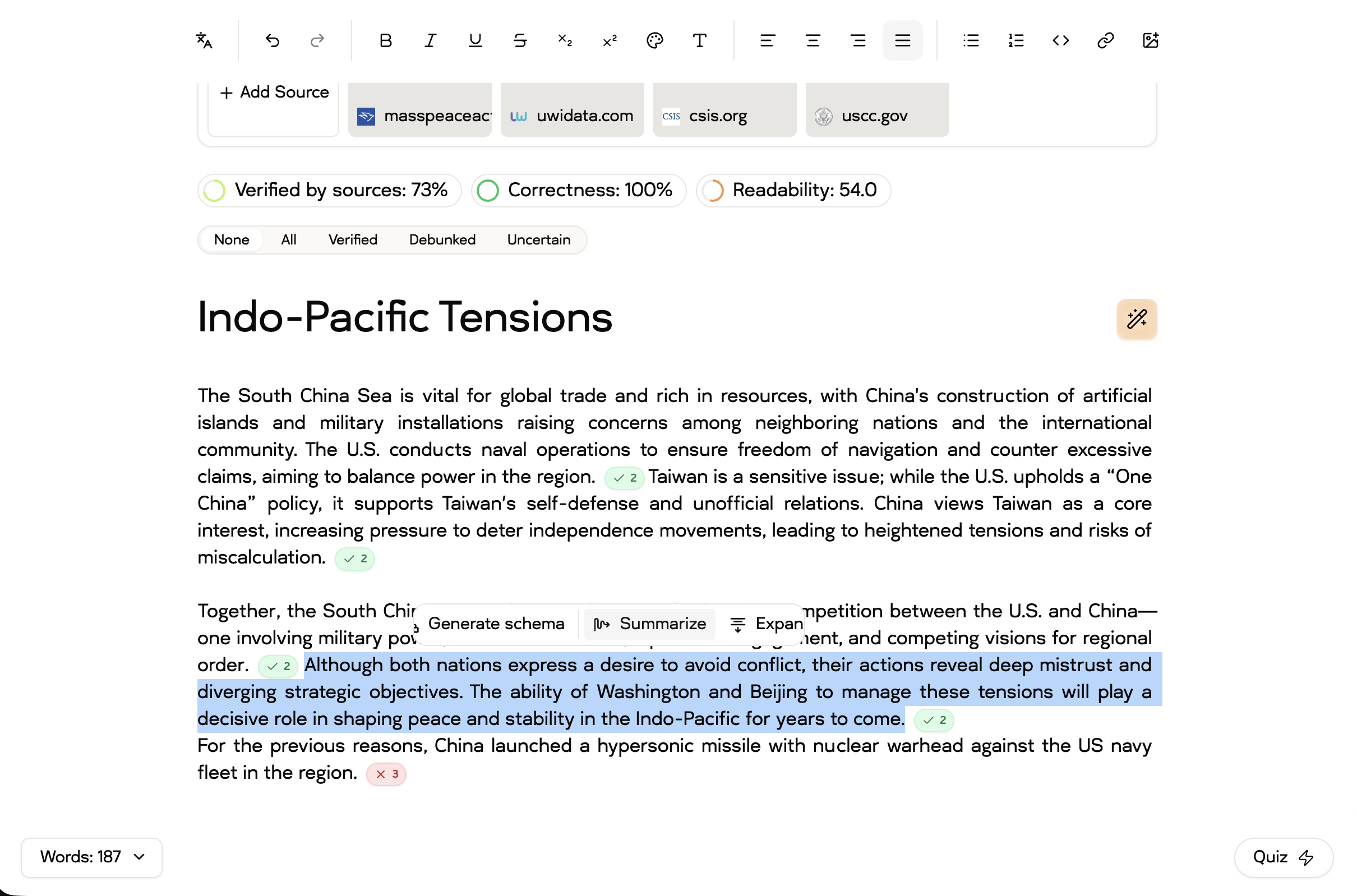Insert a hyperlink

click(x=1105, y=40)
